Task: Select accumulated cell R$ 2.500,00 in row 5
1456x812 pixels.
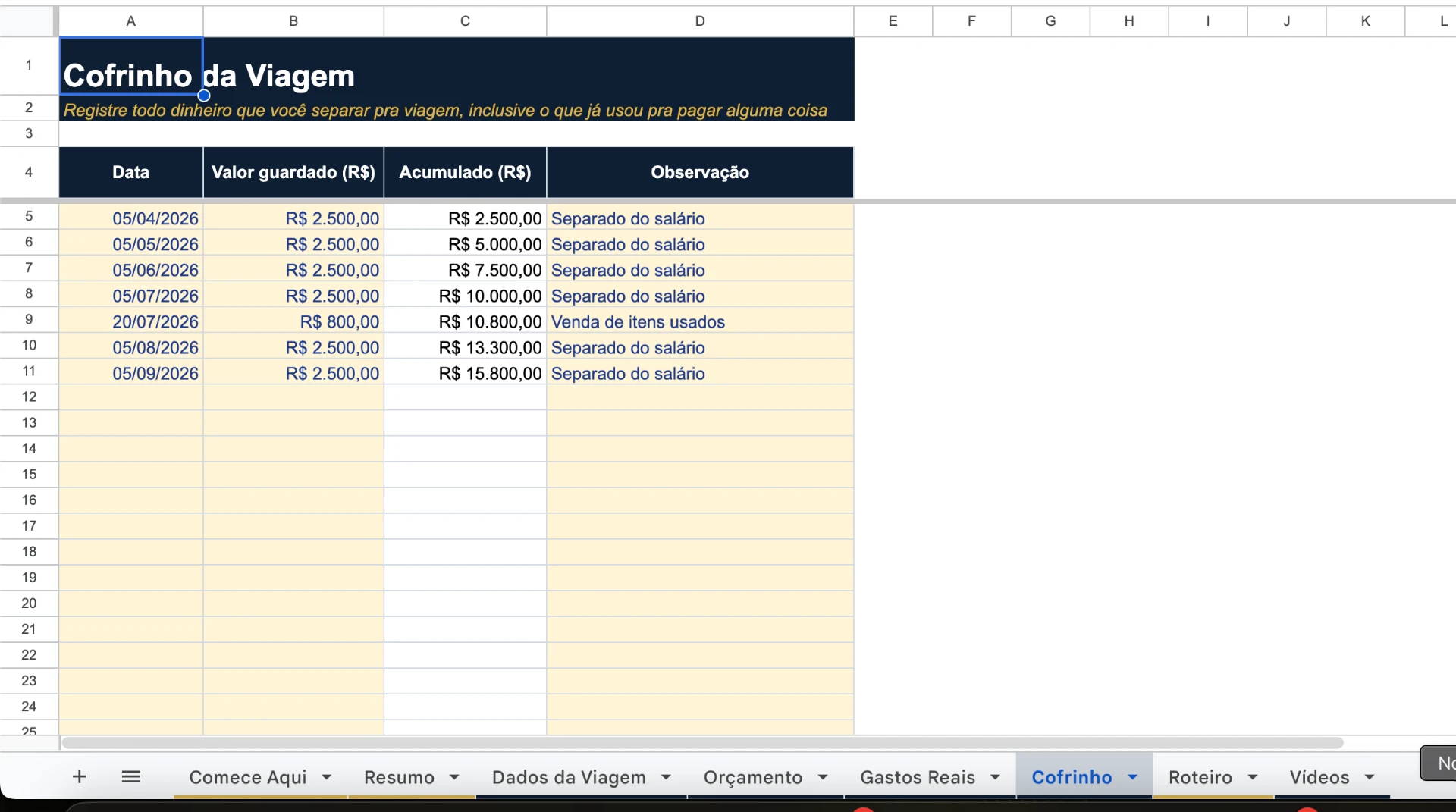Action: (465, 218)
